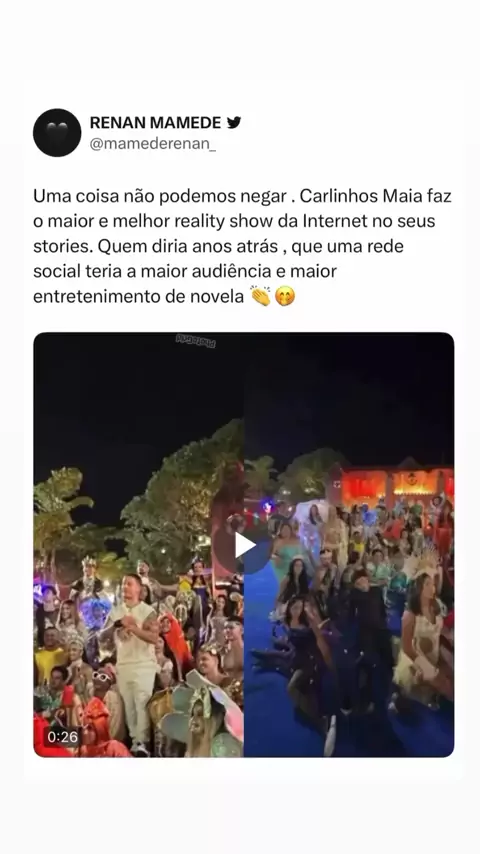
Task: Click the orange lit building in video
Action: coord(390,481)
